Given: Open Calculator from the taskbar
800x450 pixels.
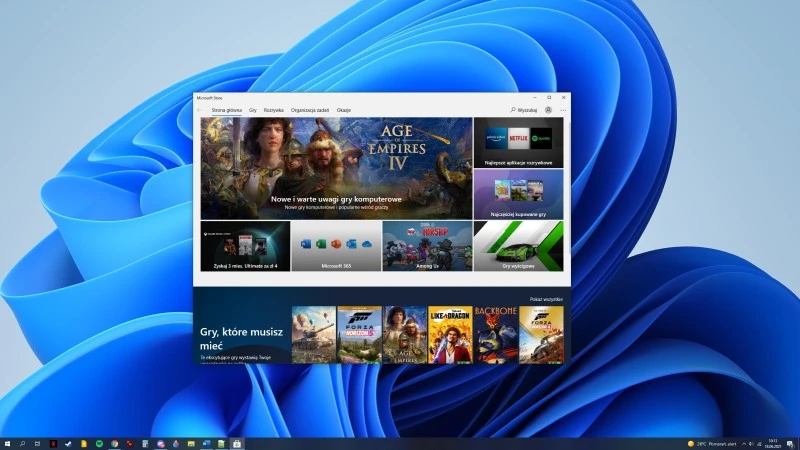Looking at the screenshot, I should click(145, 444).
